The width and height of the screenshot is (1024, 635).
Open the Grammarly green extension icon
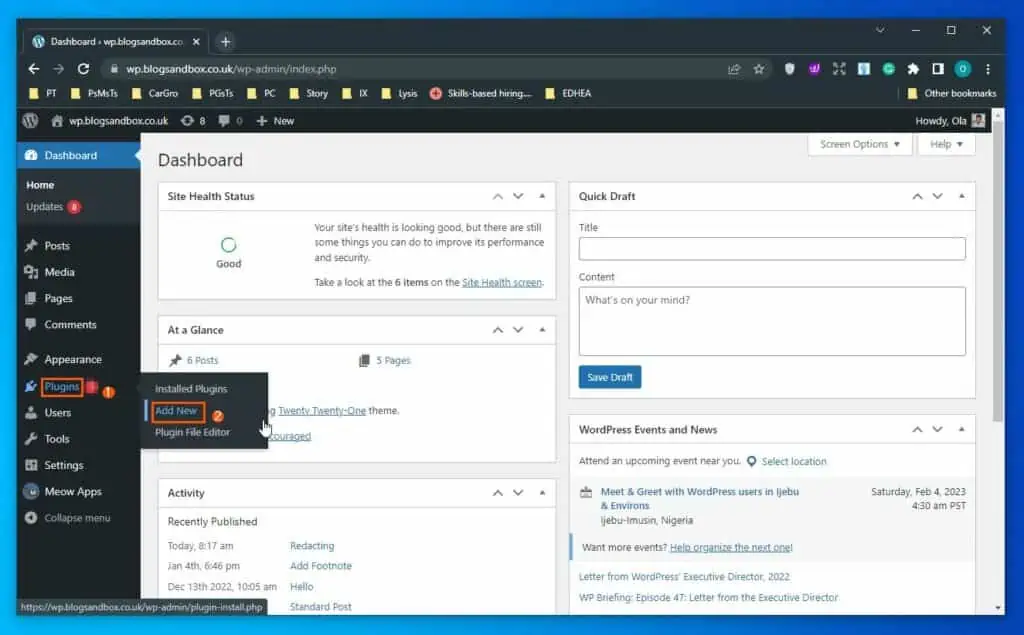(x=888, y=69)
